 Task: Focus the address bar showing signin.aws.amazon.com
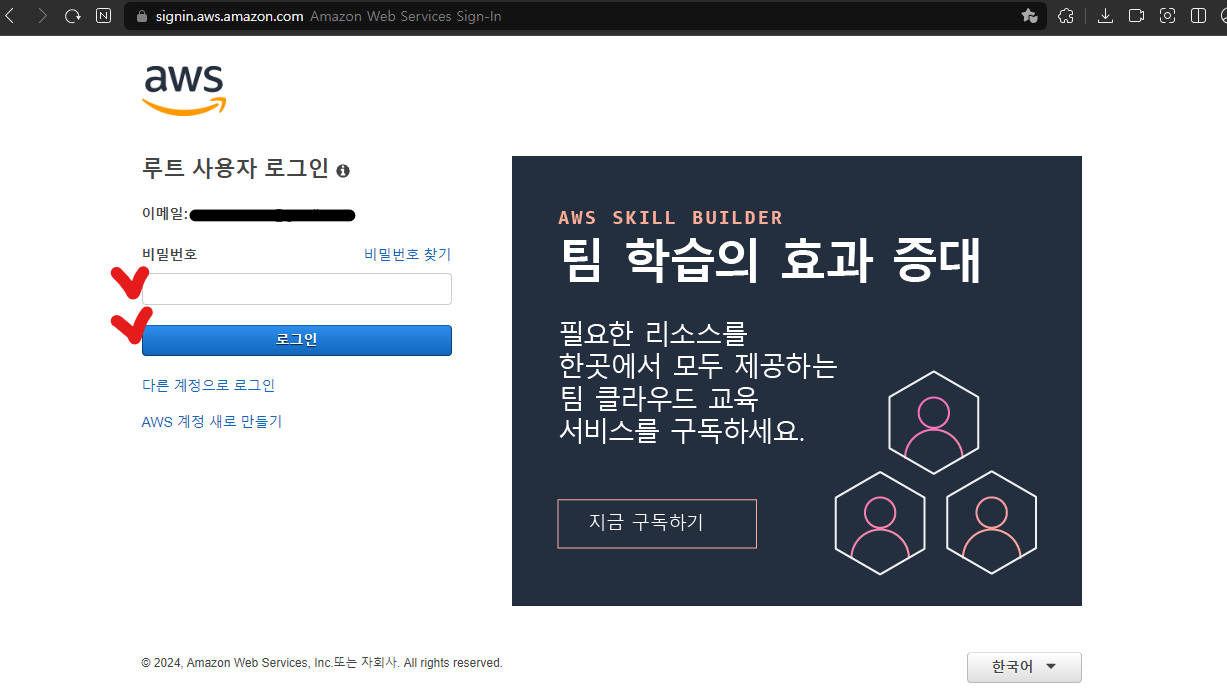click(585, 16)
